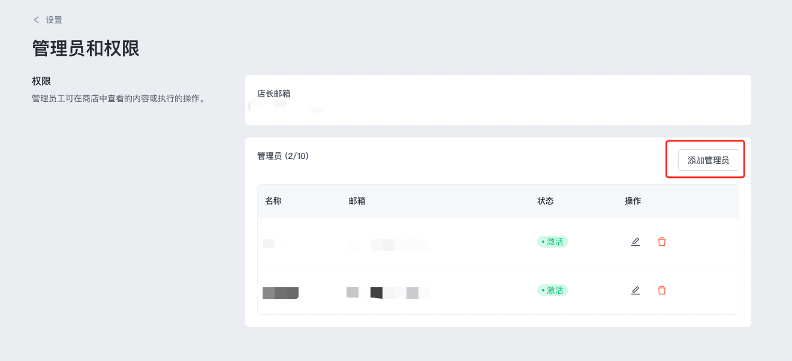Delete the first administrator using trash icon
This screenshot has width=792, height=361.
tap(662, 242)
